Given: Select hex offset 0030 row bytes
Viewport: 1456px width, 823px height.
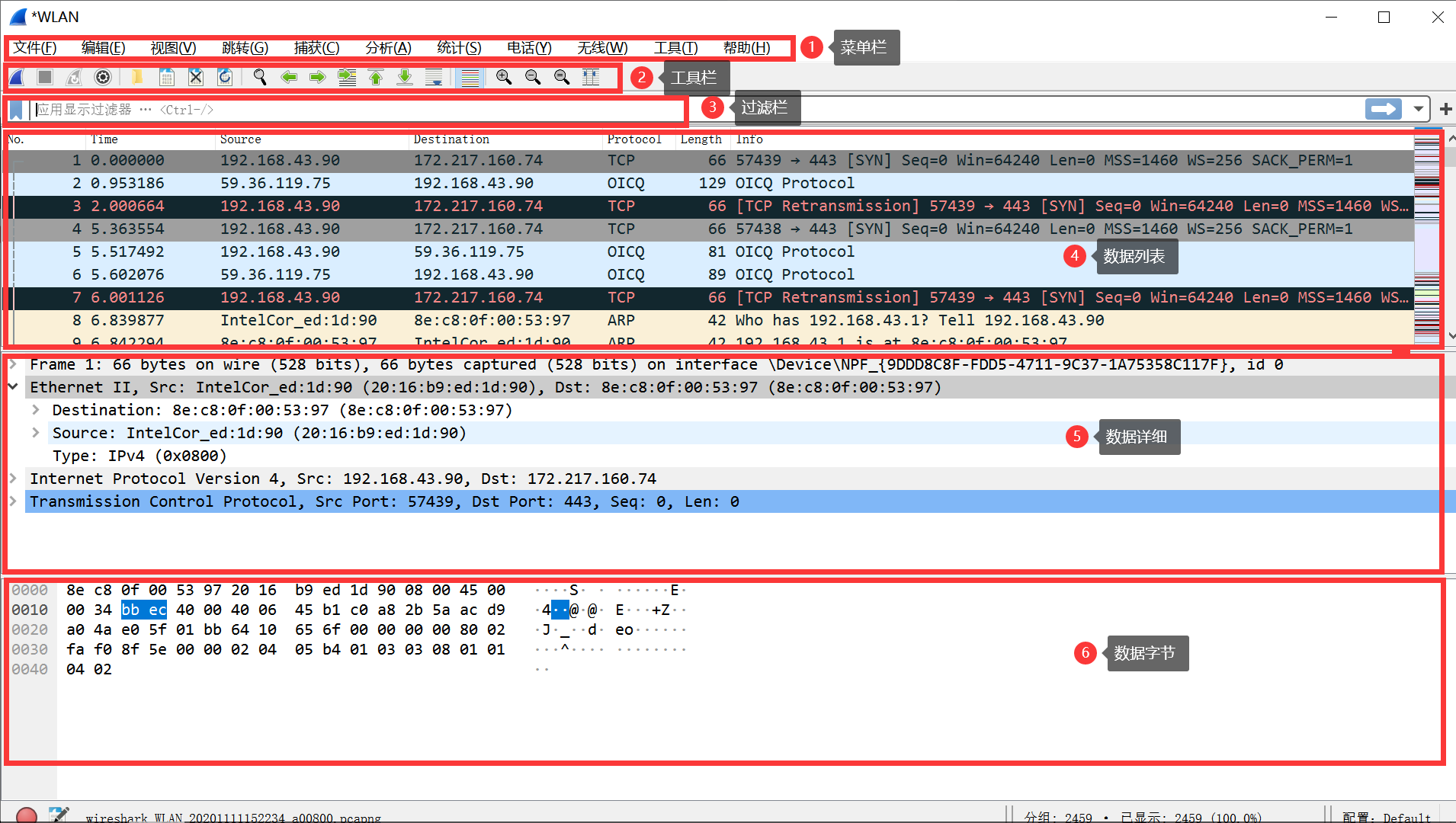Looking at the screenshot, I should click(x=285, y=649).
